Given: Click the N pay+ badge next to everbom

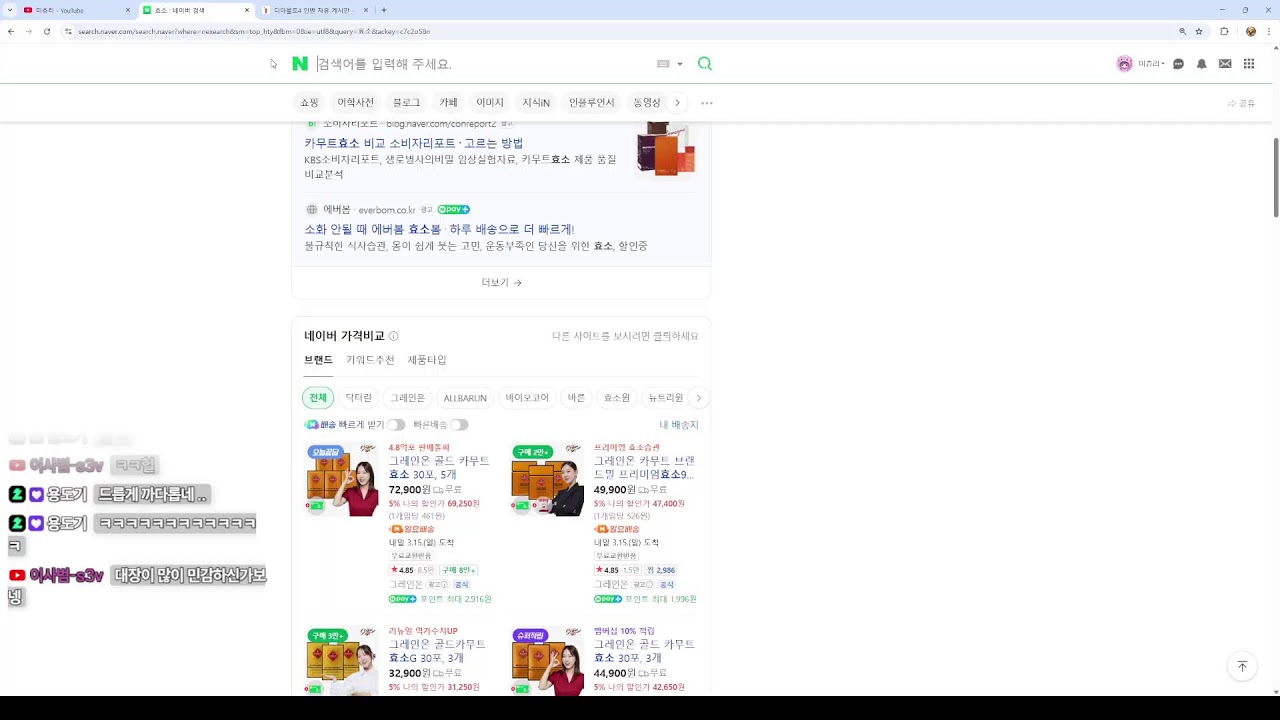Looking at the screenshot, I should pyautogui.click(x=453, y=210).
